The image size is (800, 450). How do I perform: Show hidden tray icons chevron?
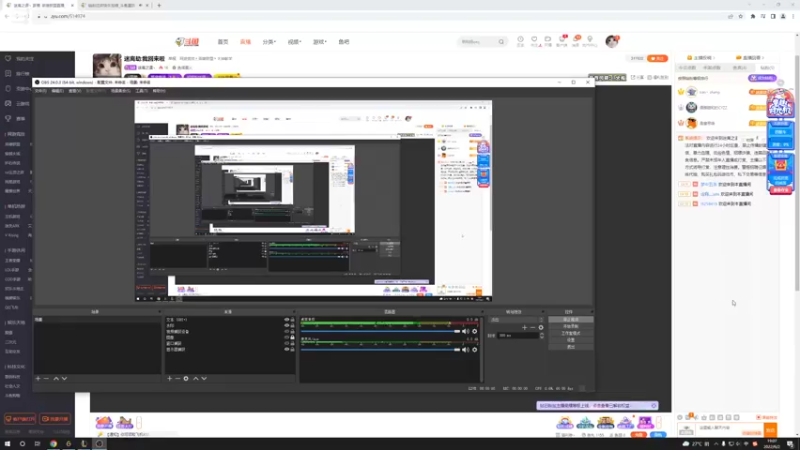716,444
